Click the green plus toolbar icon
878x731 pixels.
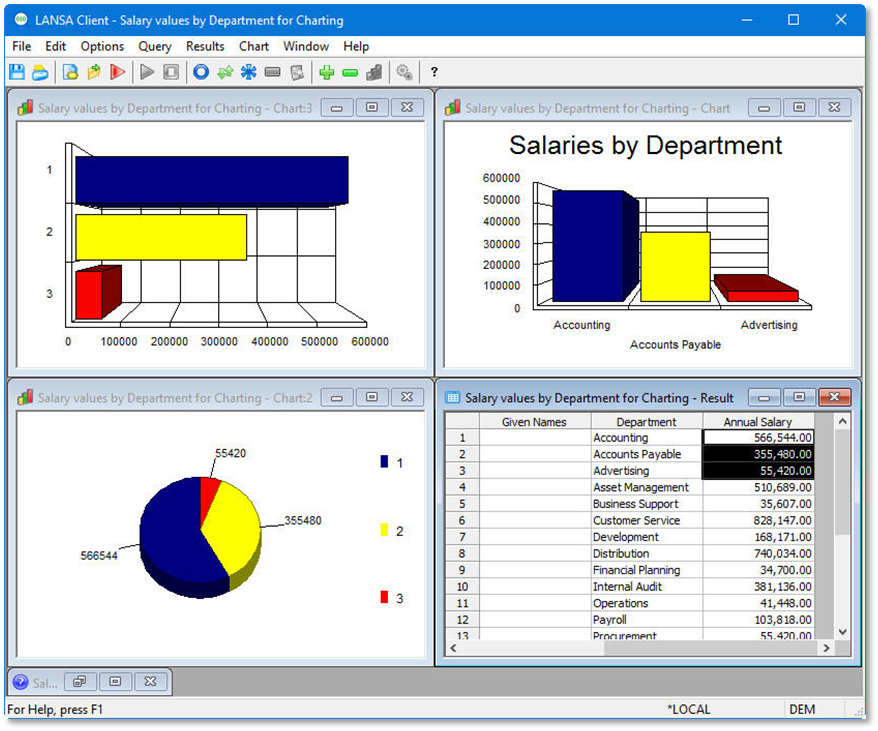[x=326, y=72]
